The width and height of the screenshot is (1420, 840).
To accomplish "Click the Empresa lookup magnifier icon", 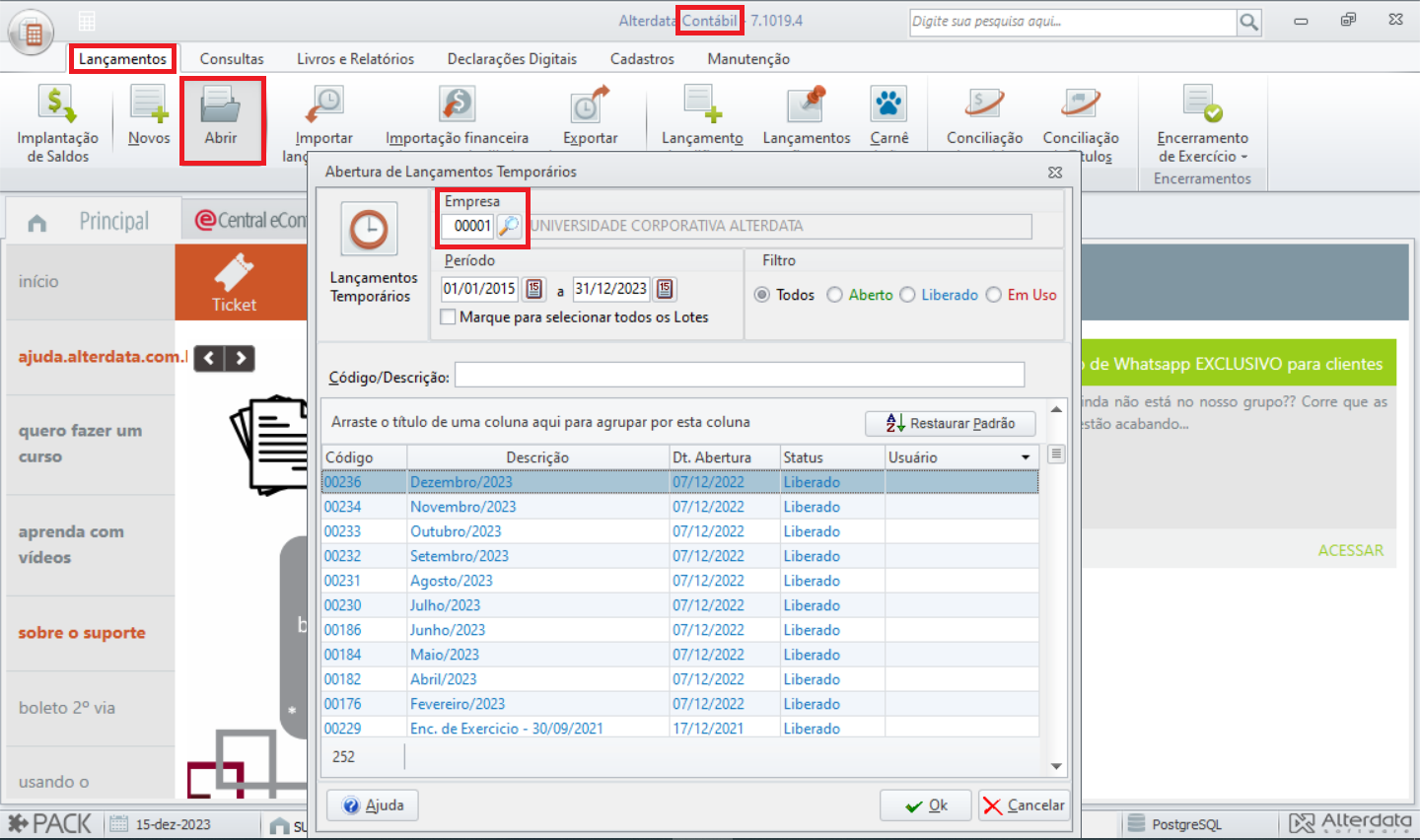I will (508, 226).
